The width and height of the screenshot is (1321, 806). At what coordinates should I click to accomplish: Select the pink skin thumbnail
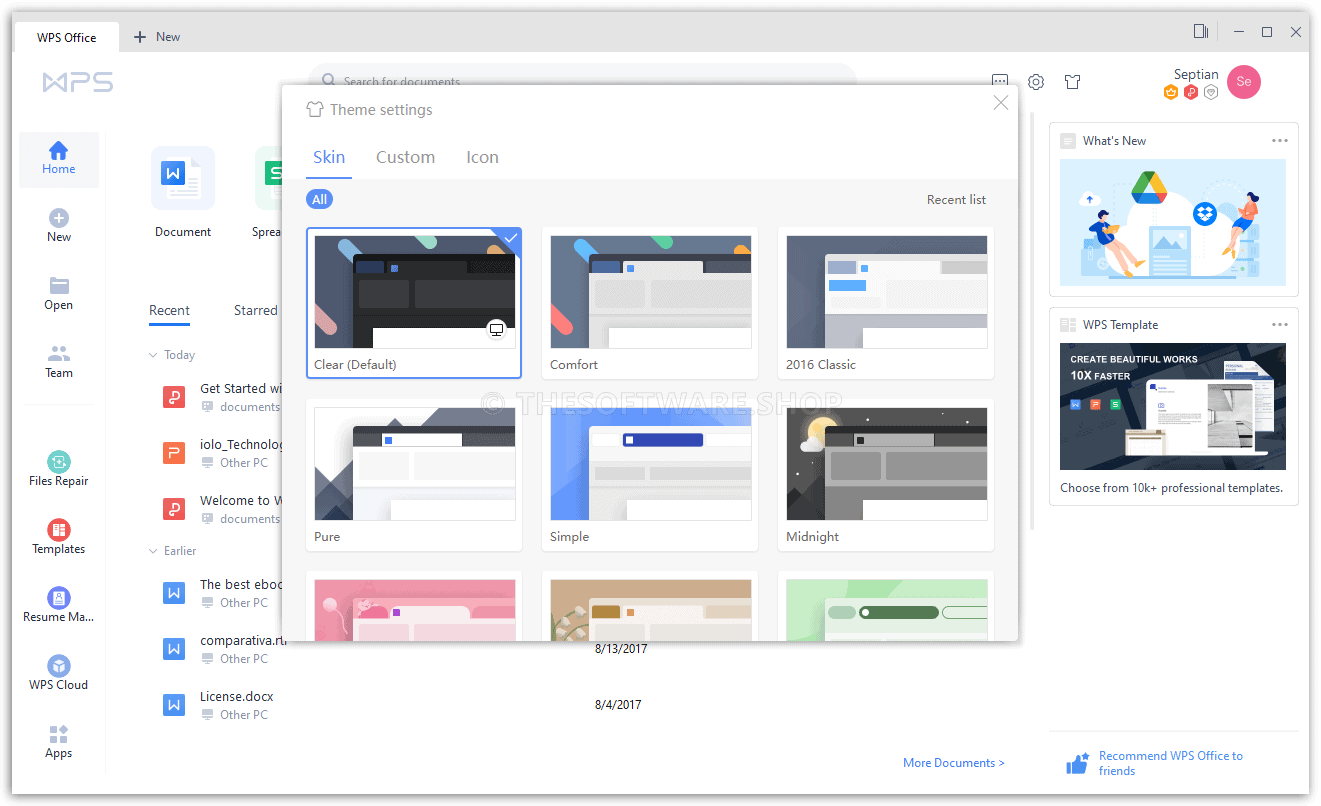tap(414, 608)
